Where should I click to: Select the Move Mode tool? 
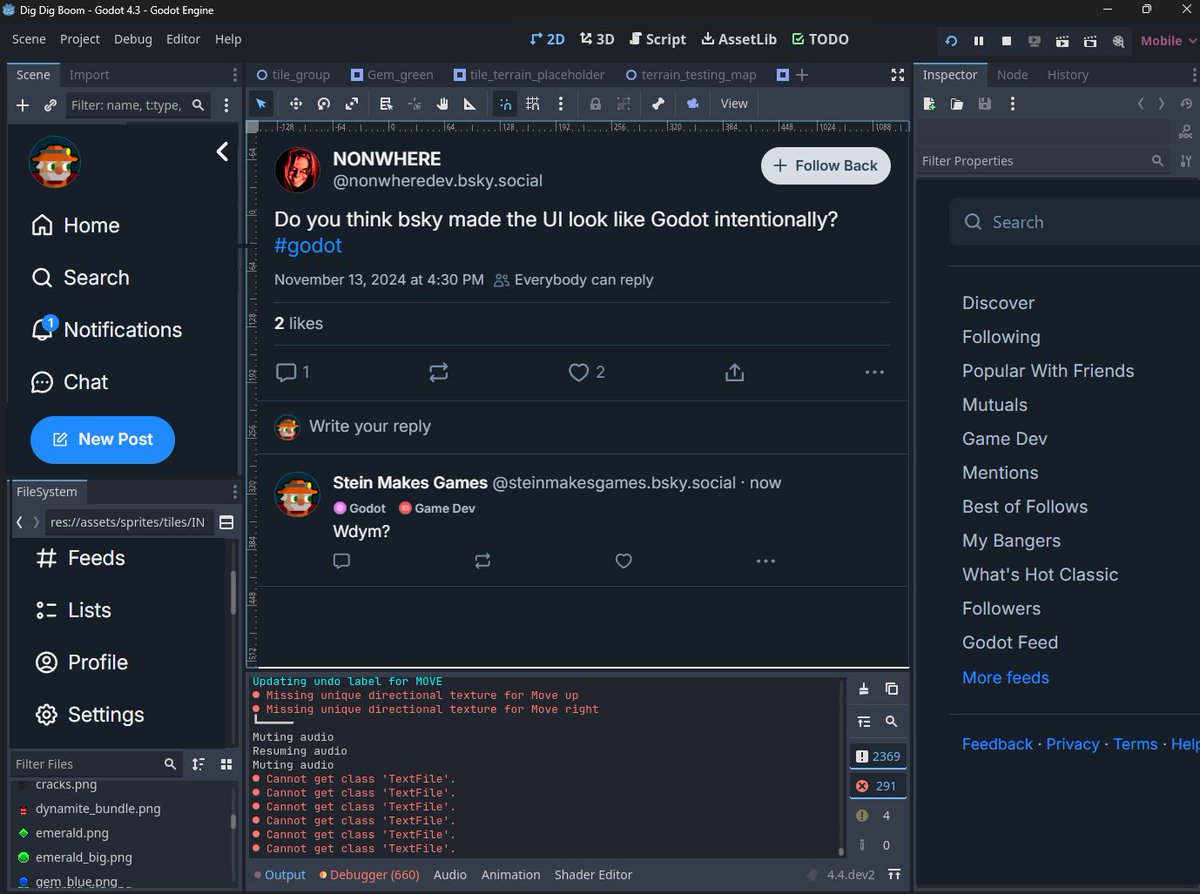(x=296, y=103)
